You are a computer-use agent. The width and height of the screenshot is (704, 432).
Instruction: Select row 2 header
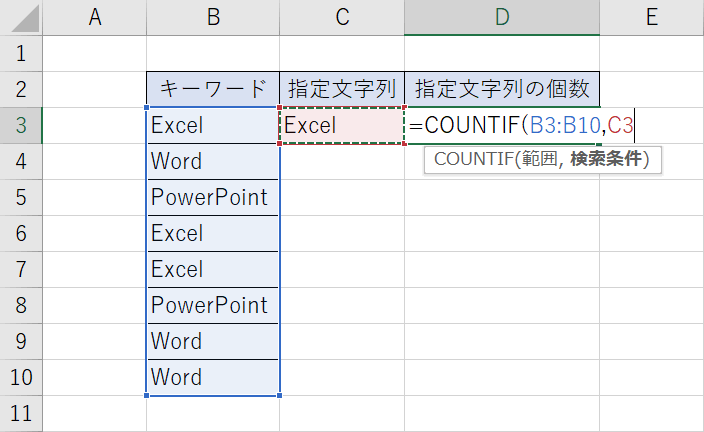21,89
